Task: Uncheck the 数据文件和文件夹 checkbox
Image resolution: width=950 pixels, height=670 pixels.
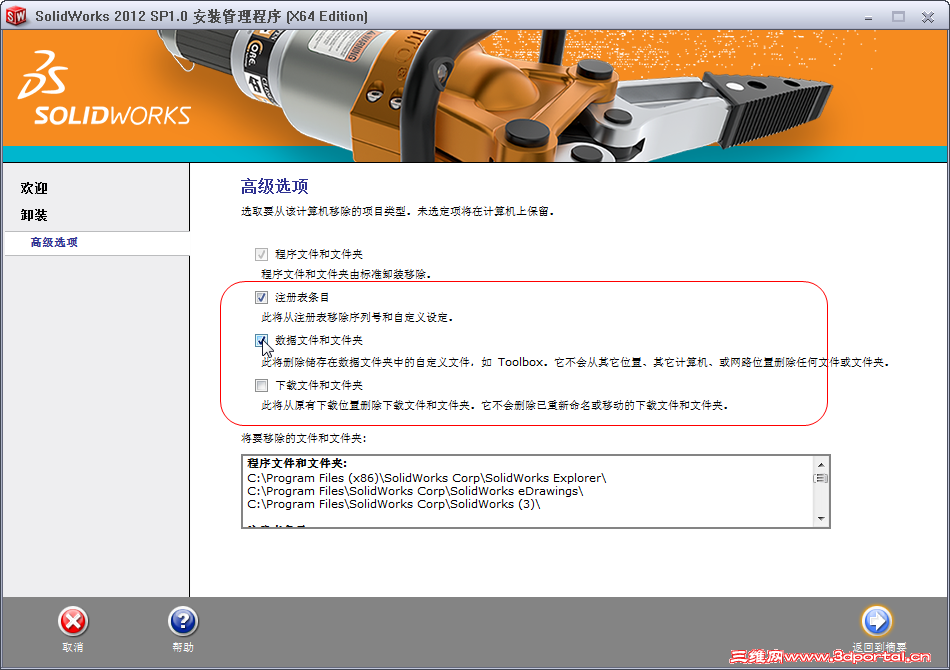Action: pos(261,340)
